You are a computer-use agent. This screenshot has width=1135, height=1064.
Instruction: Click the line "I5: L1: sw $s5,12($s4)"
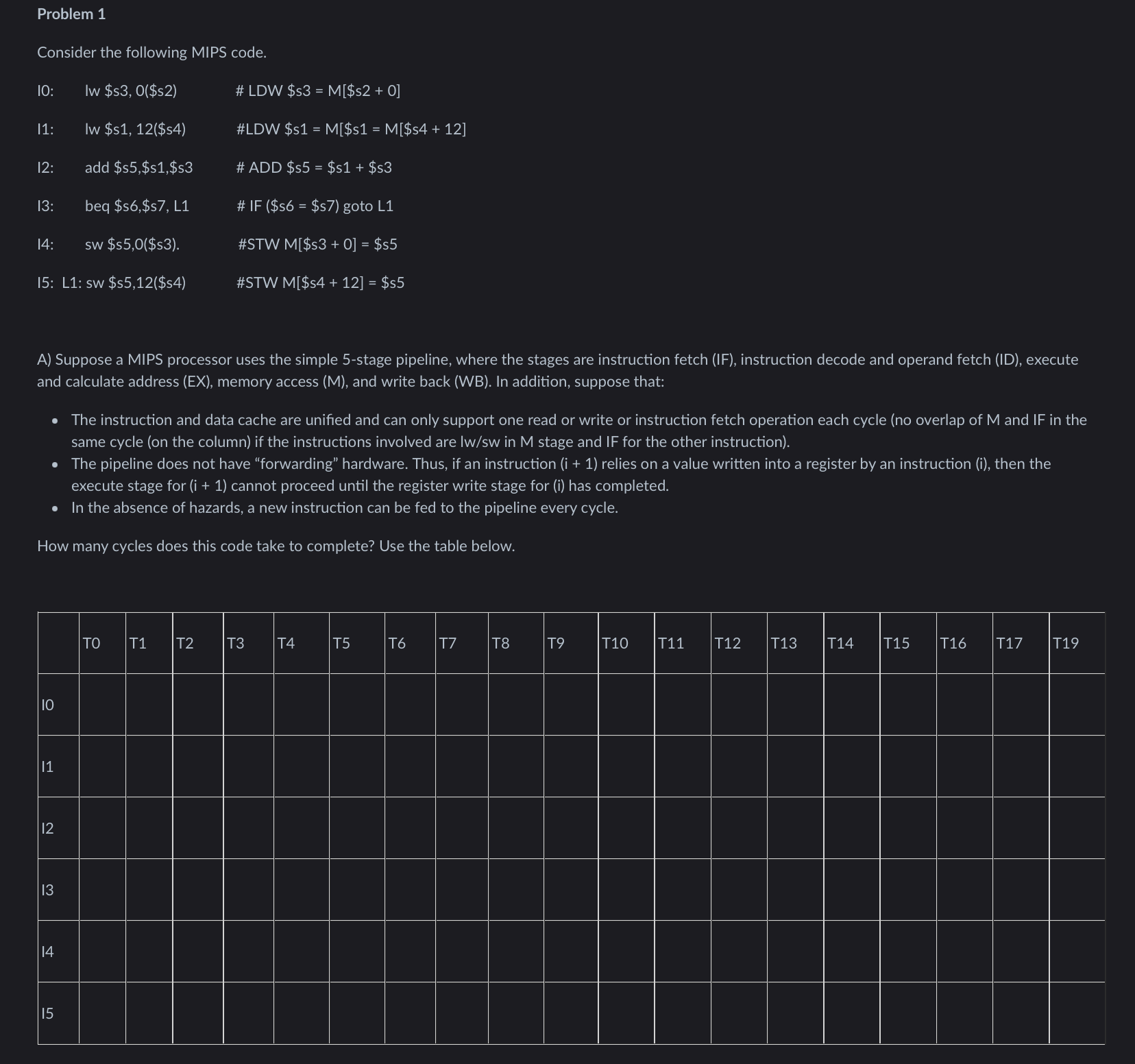click(112, 282)
